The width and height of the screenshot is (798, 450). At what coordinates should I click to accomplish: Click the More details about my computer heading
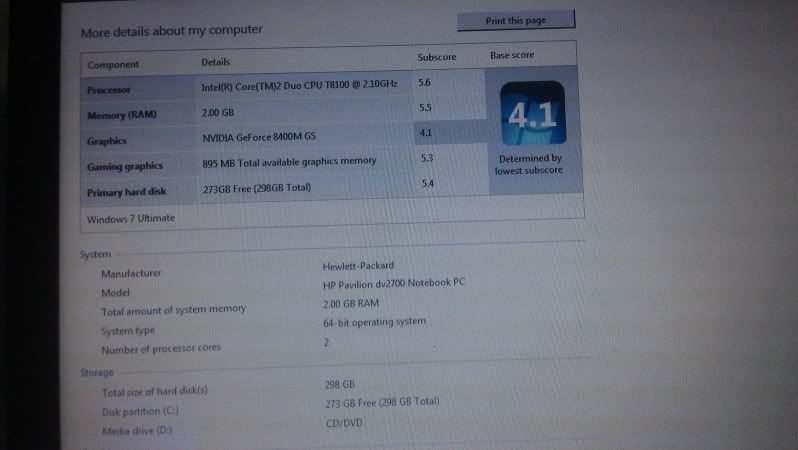click(172, 31)
